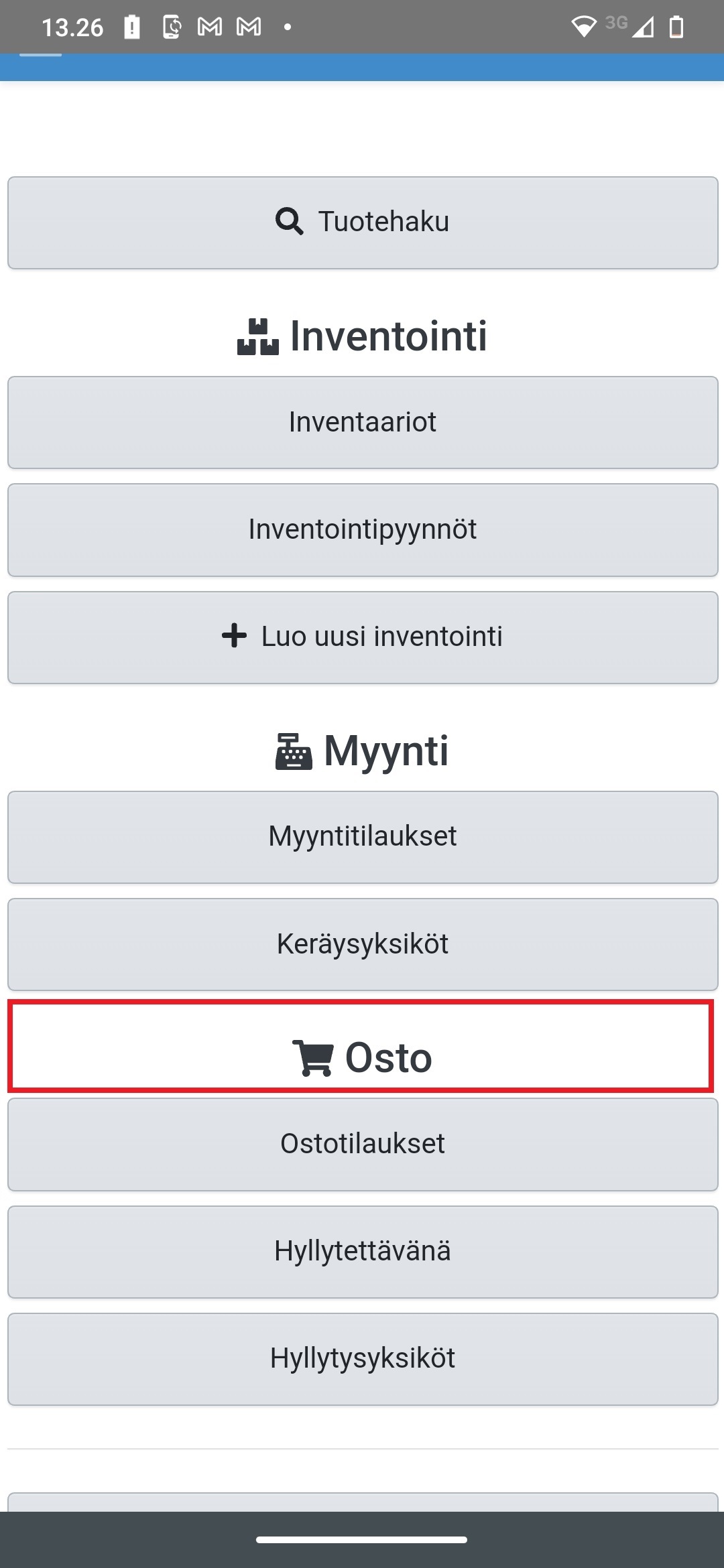Open the Tuotehaku product search

363,222
